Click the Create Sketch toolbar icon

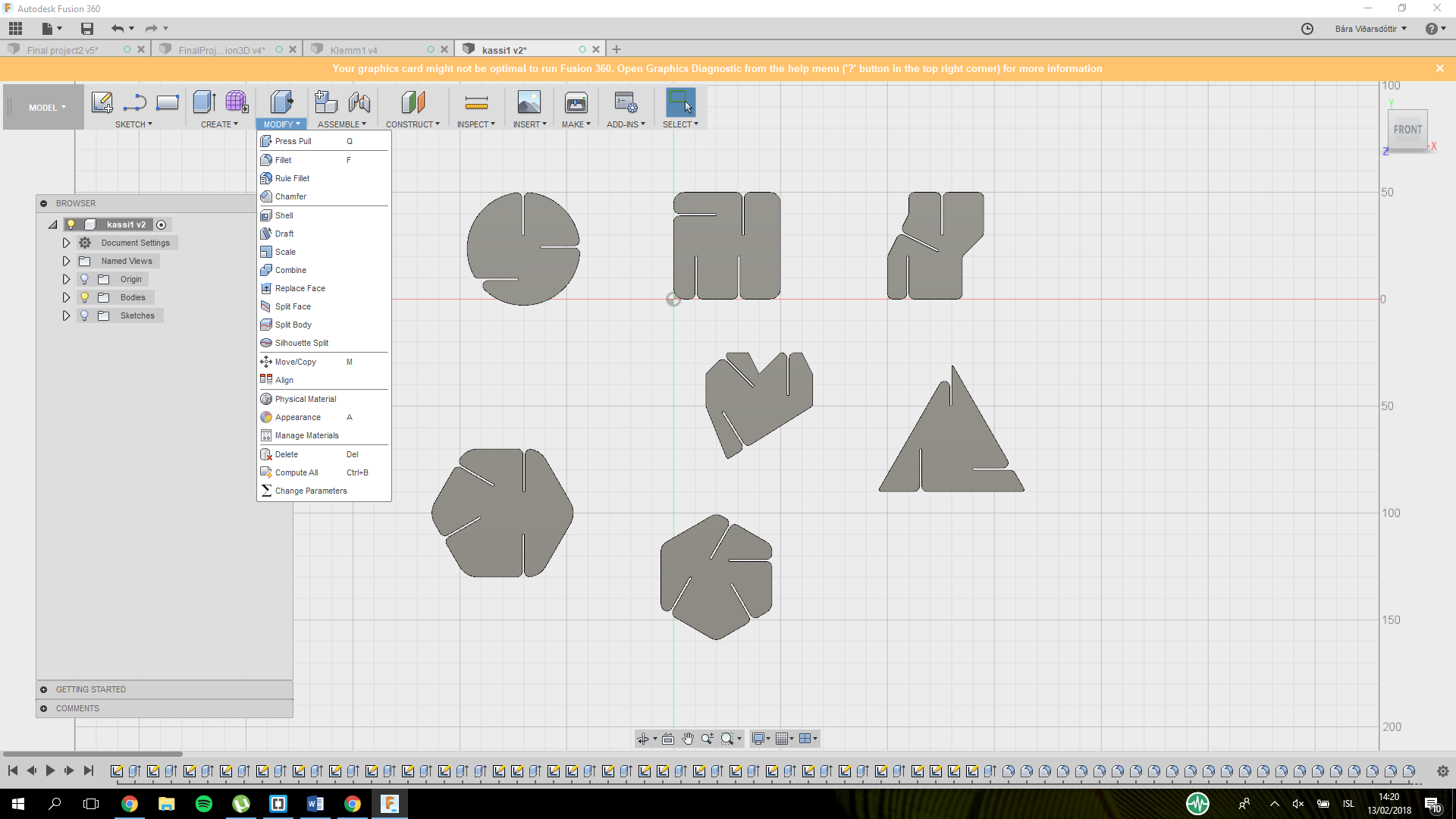[102, 102]
